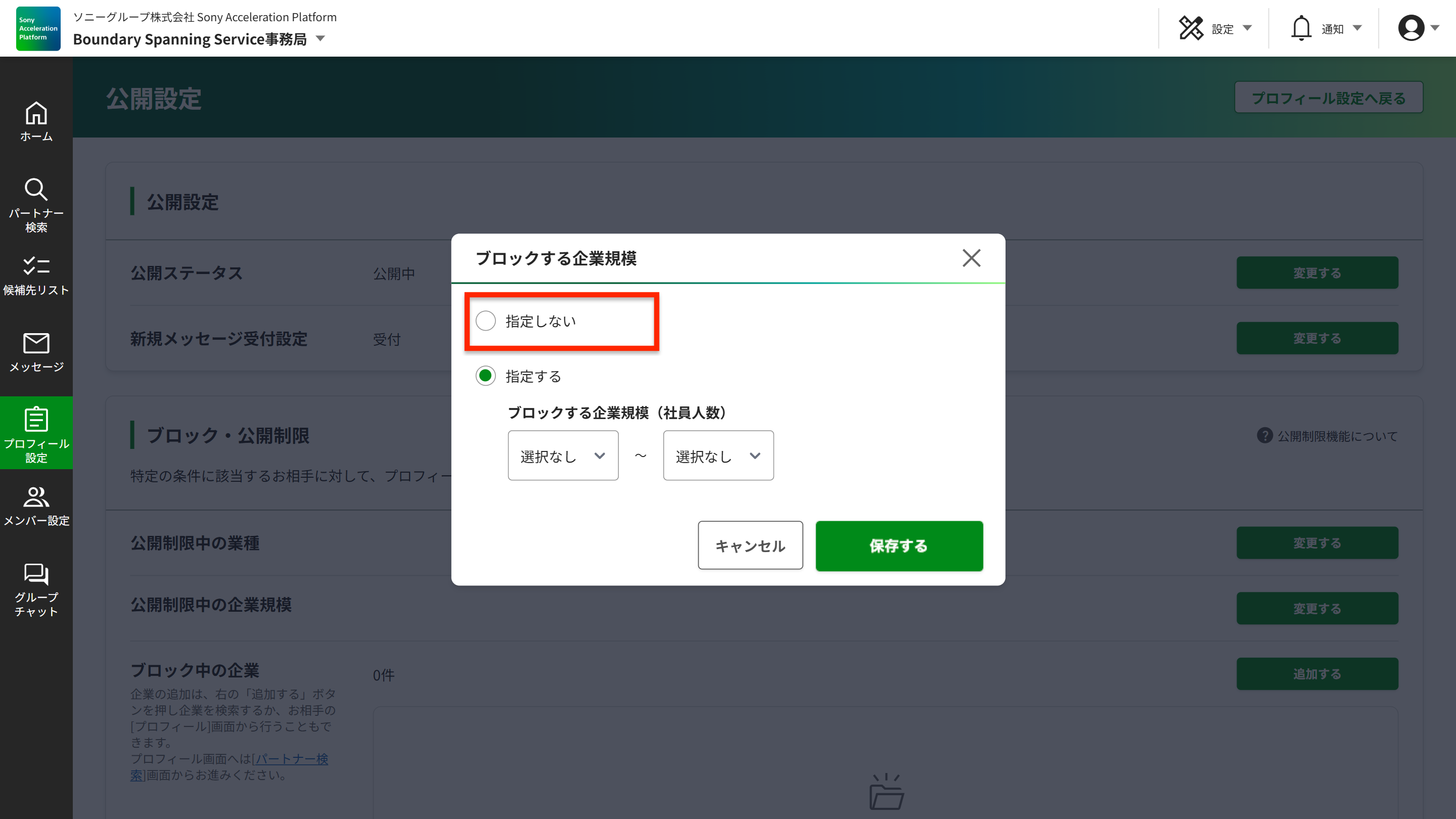Open Member Settings people icon
This screenshot has width=1456, height=819.
pos(36,497)
